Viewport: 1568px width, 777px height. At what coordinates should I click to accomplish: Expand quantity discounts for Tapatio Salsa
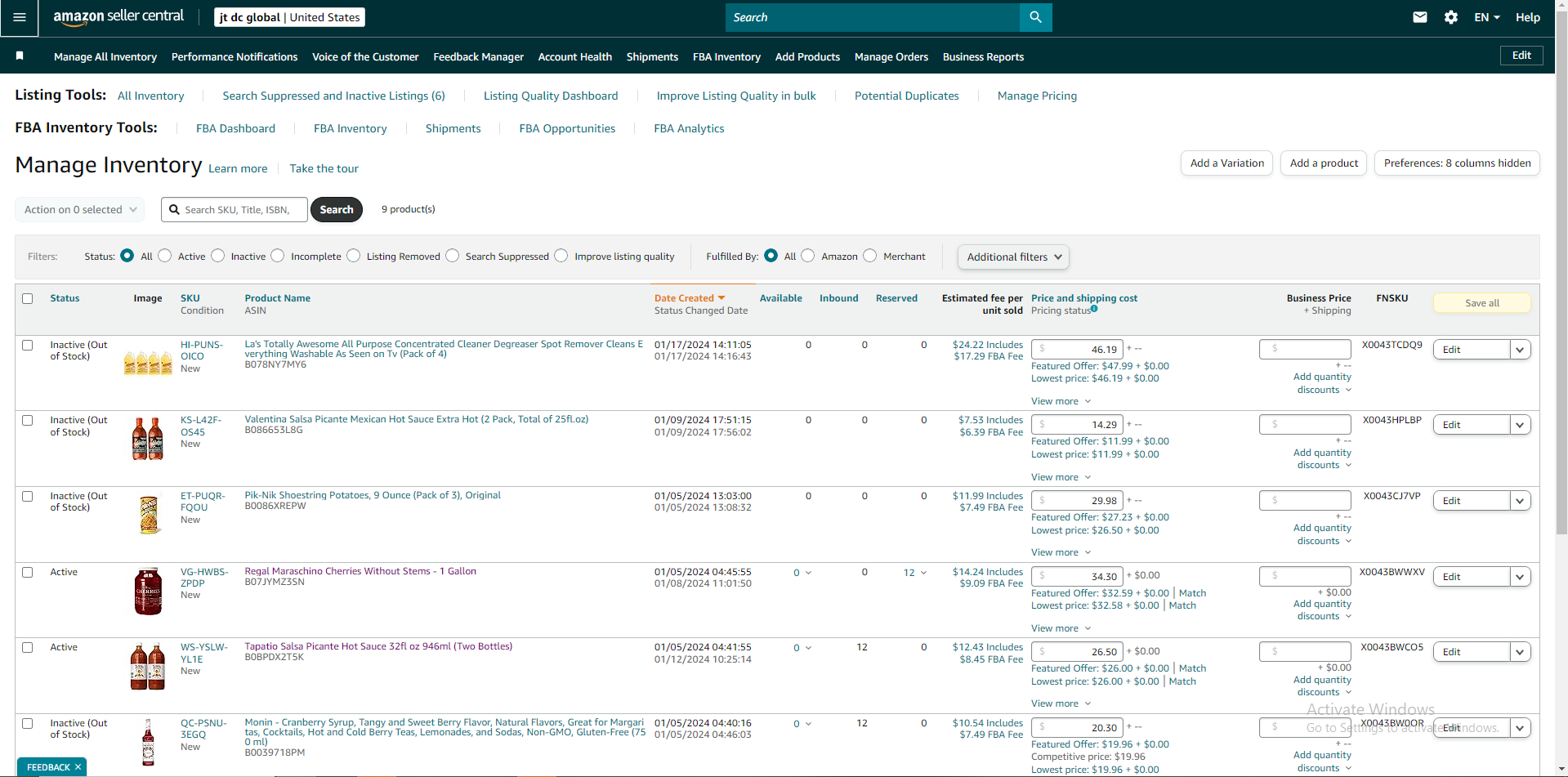(x=1324, y=685)
